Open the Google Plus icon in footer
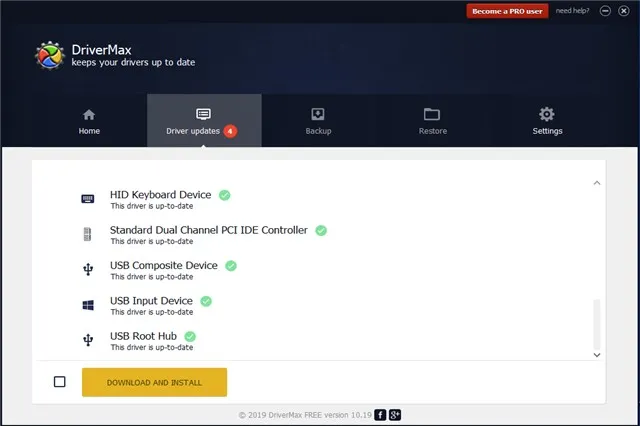Viewport: 640px width, 426px height. 395,415
